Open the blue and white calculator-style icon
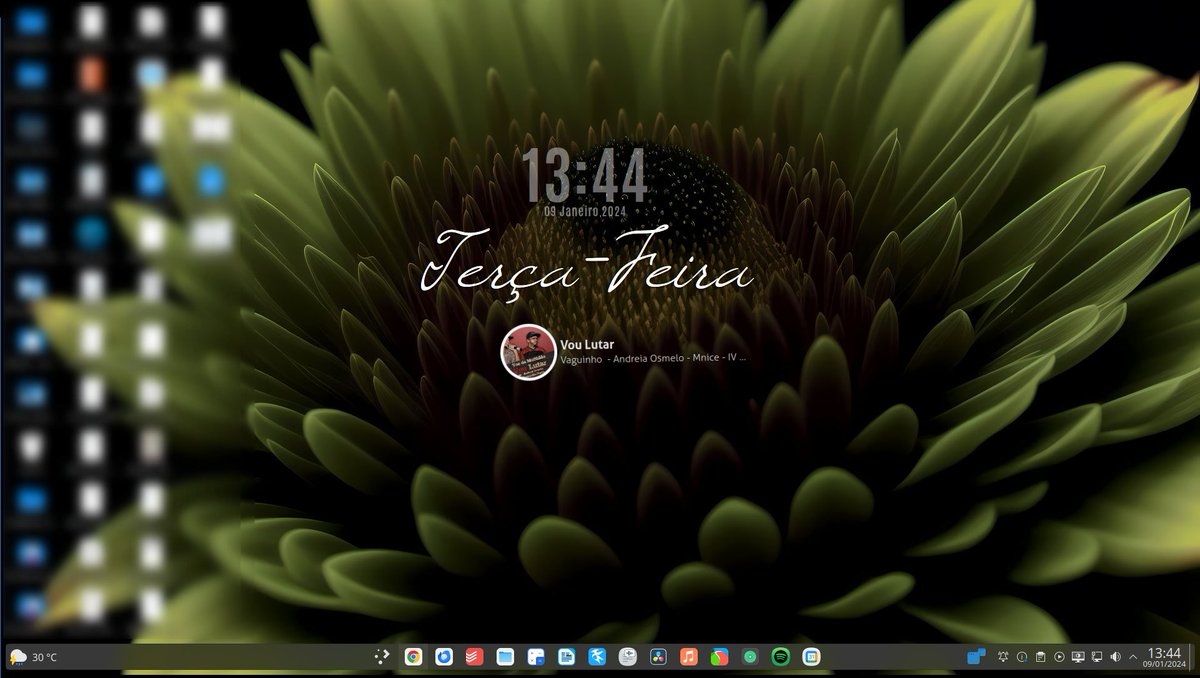Viewport: 1200px width, 678px height. (536, 657)
